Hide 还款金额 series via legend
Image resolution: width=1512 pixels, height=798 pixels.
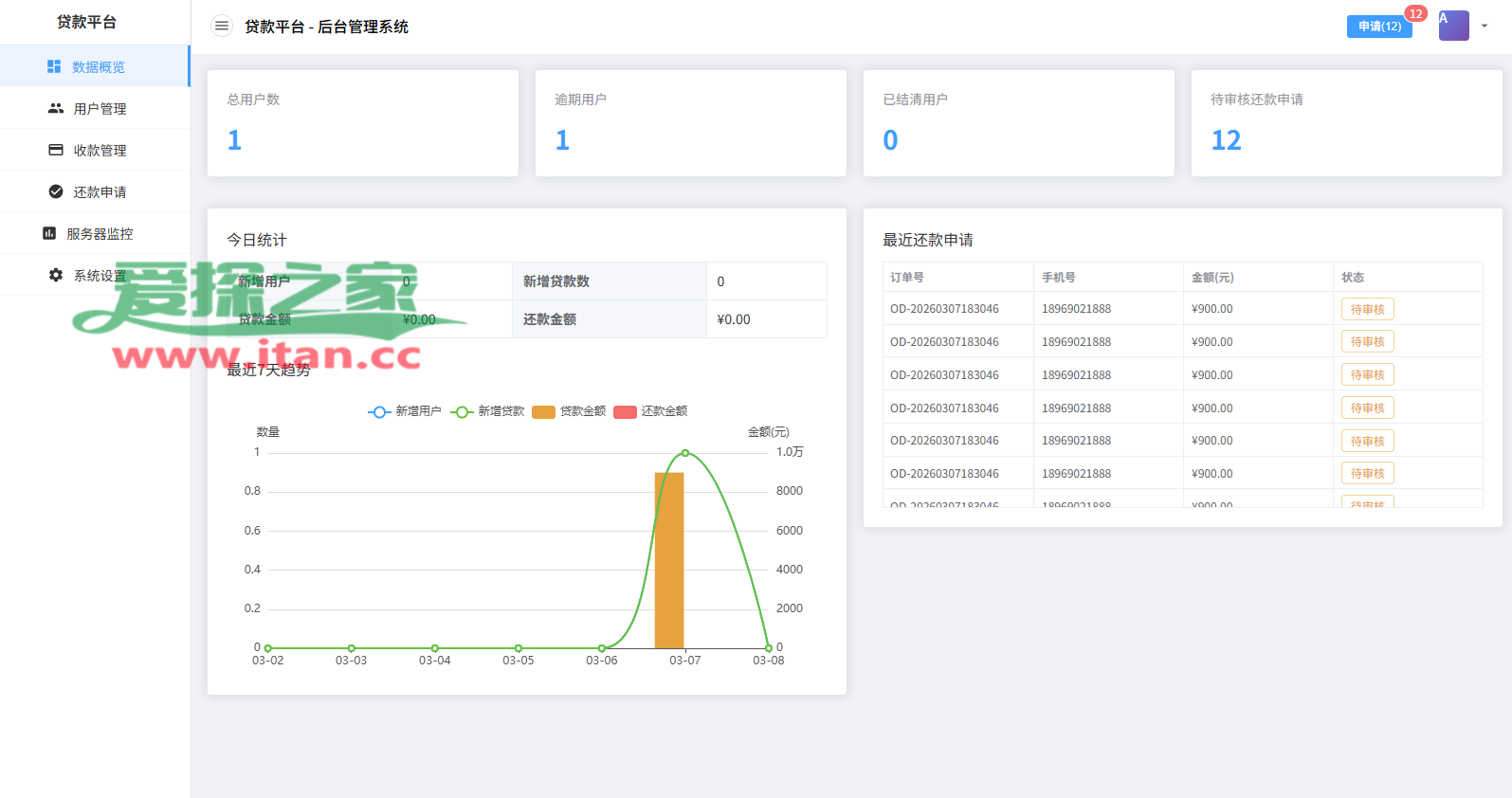tap(651, 411)
